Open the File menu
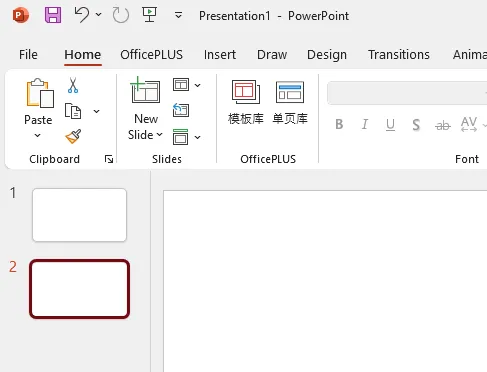The height and width of the screenshot is (372, 487). (x=28, y=55)
